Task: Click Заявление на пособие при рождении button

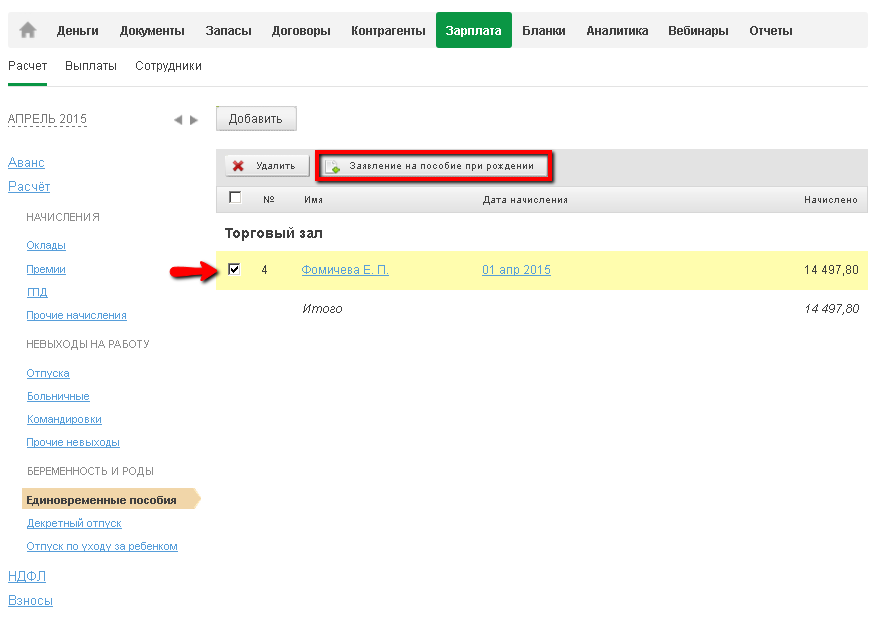Action: click(434, 166)
